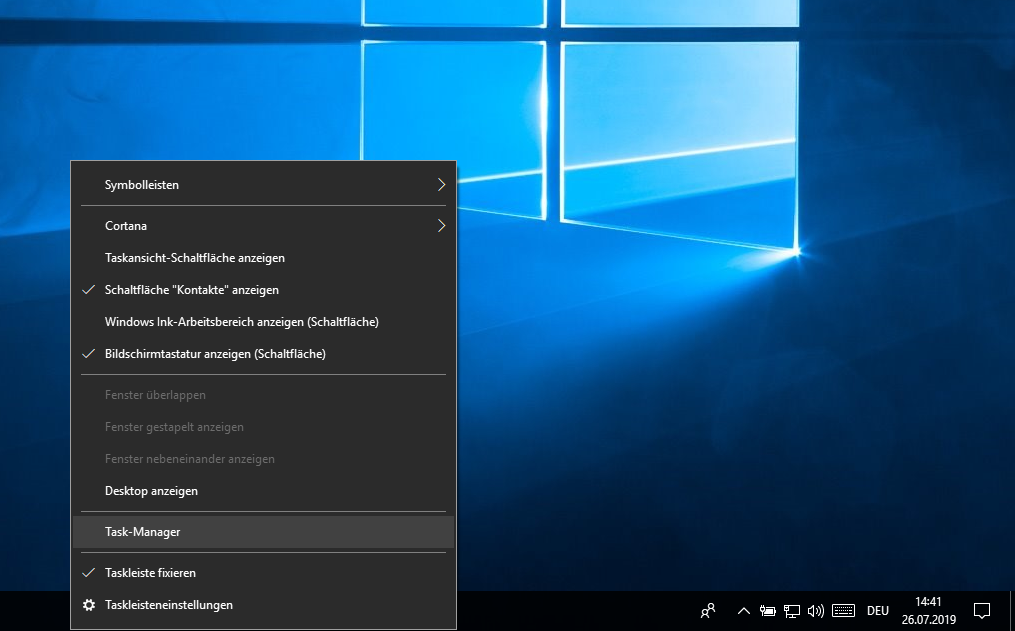Screen dimensions: 1015x631
Task: Open the speaker volume tray icon
Action: click(x=816, y=610)
